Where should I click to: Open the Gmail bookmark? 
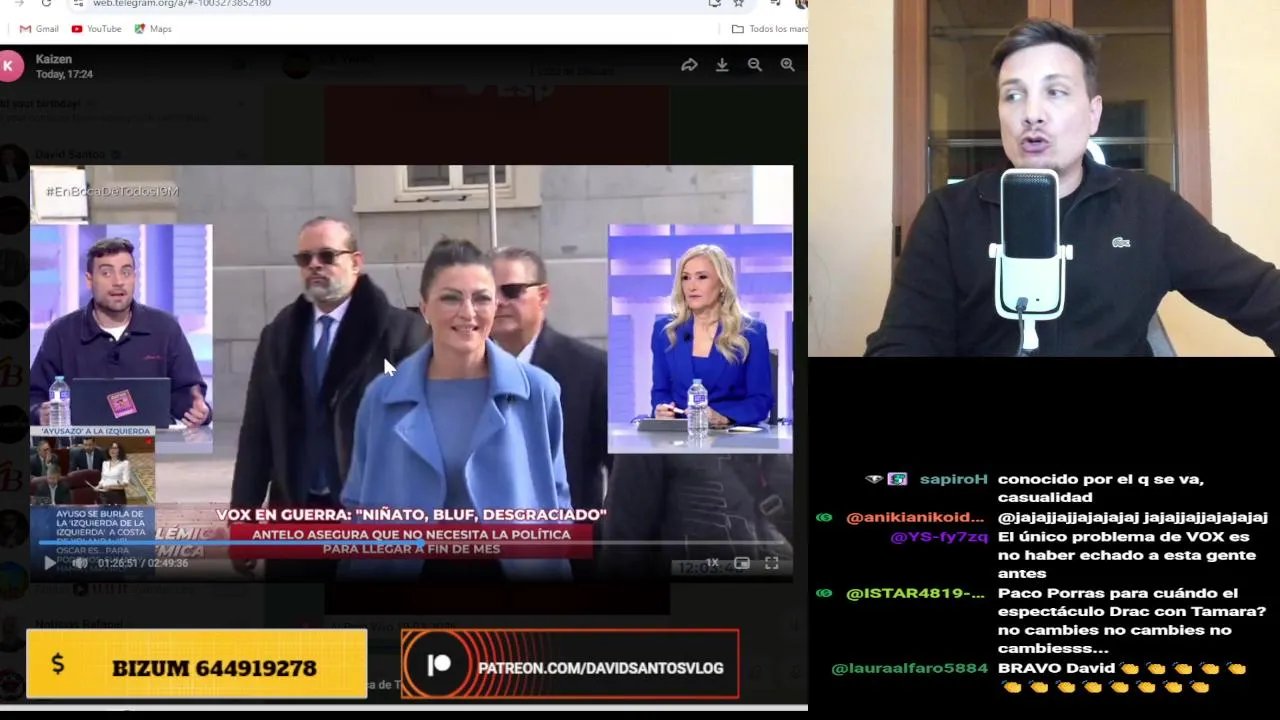point(39,29)
